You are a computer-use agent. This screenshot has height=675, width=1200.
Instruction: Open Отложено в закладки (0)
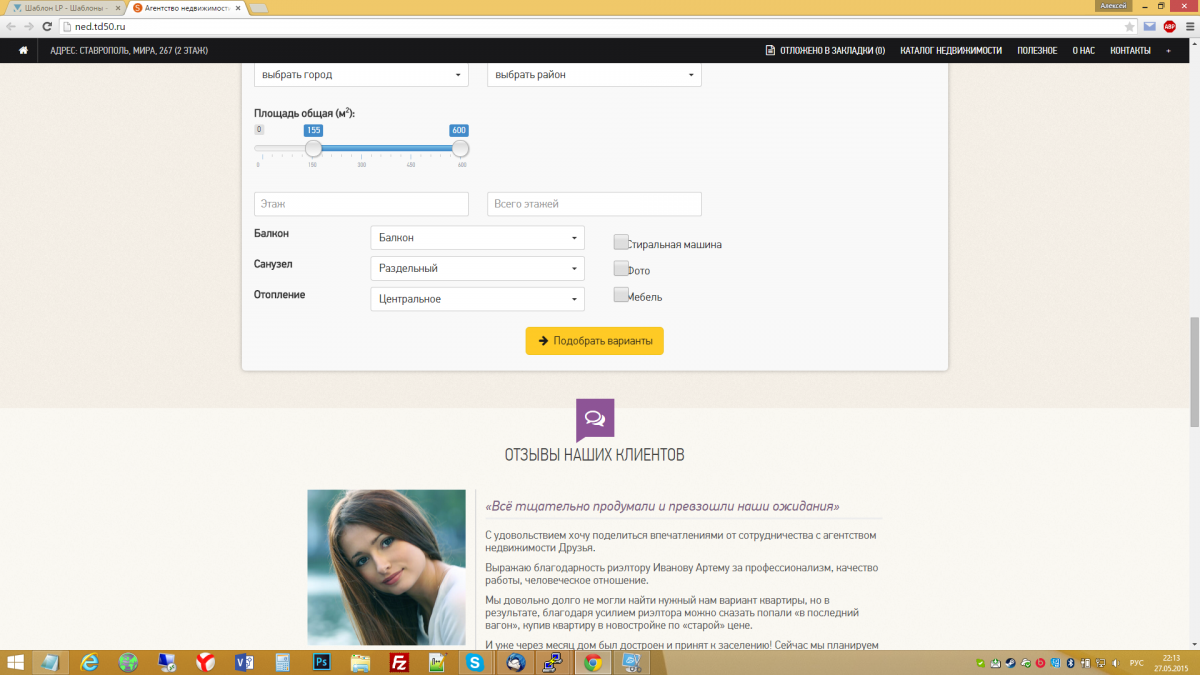(x=825, y=50)
